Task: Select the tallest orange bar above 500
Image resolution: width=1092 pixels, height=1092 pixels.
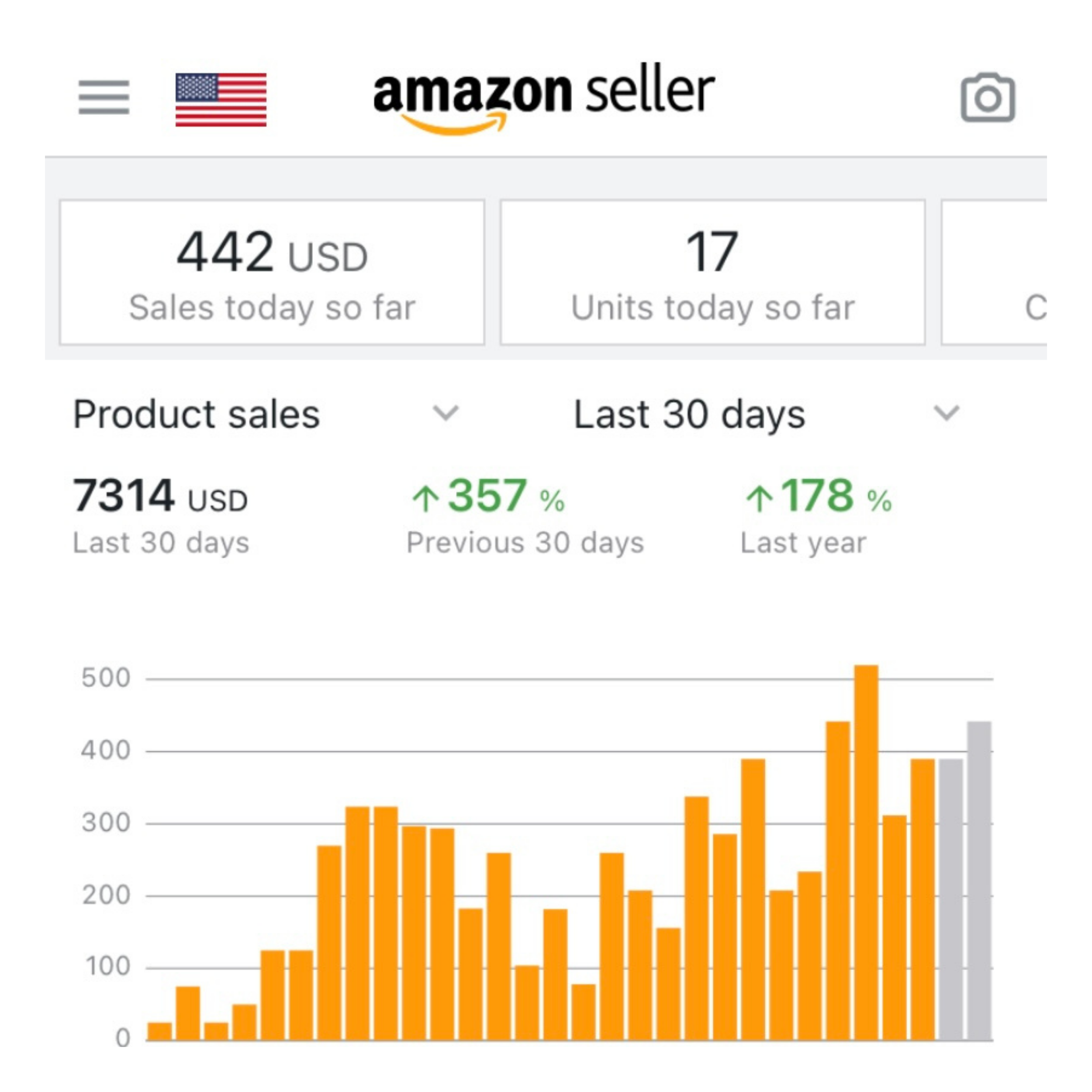Action: 866,848
